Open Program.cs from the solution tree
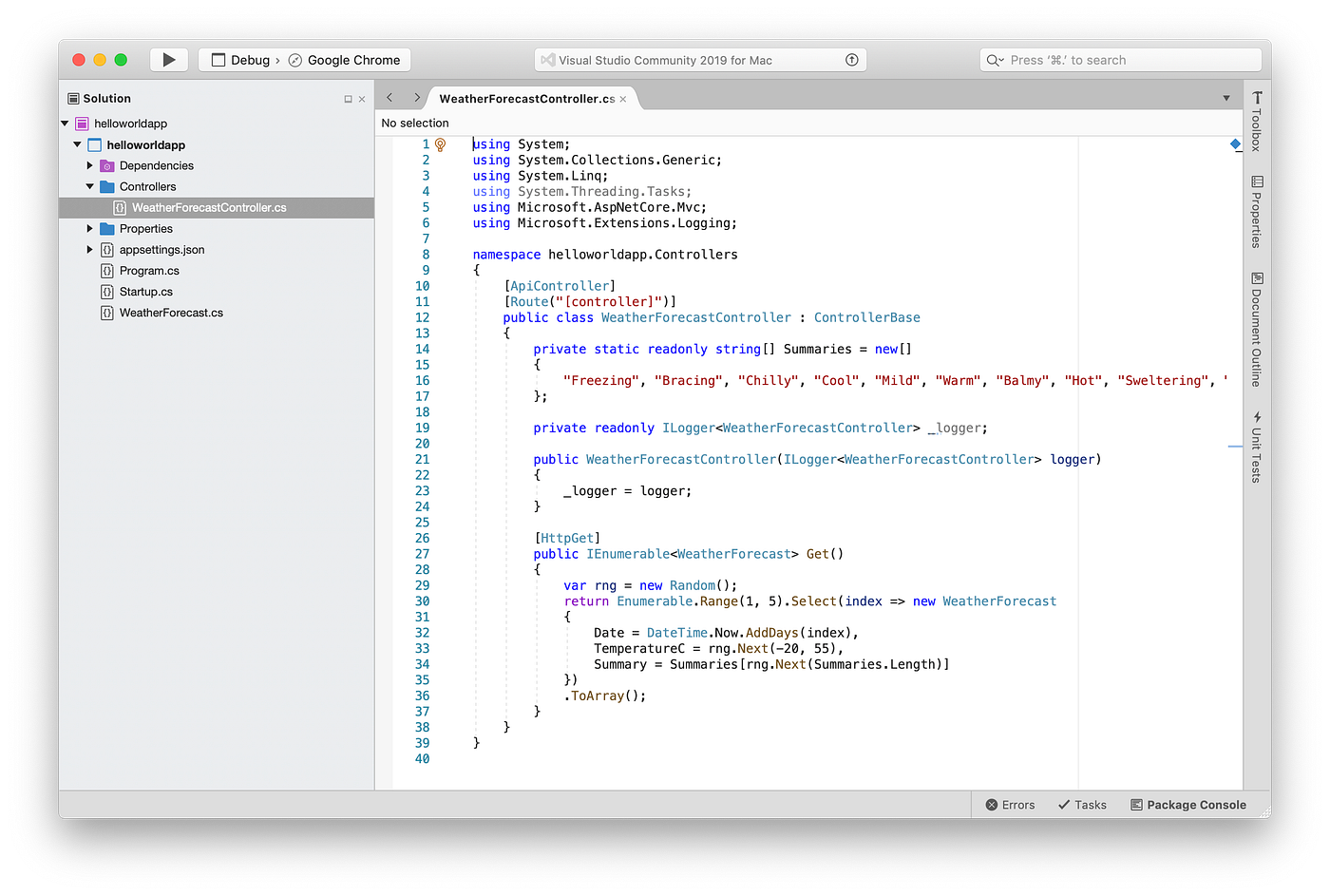1330x896 pixels. click(x=149, y=271)
